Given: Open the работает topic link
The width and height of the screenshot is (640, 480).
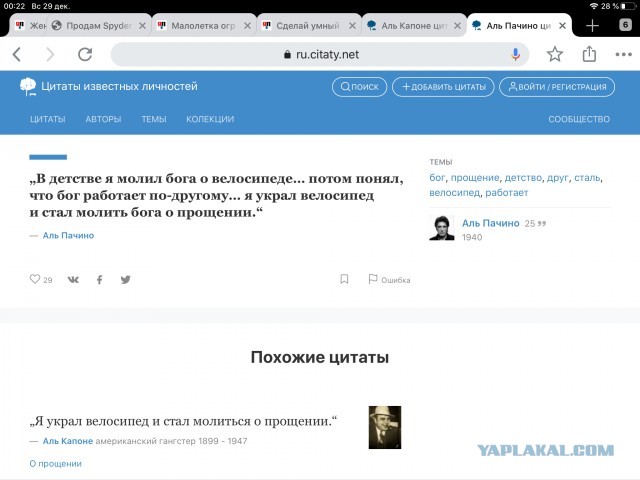Looking at the screenshot, I should [507, 193].
